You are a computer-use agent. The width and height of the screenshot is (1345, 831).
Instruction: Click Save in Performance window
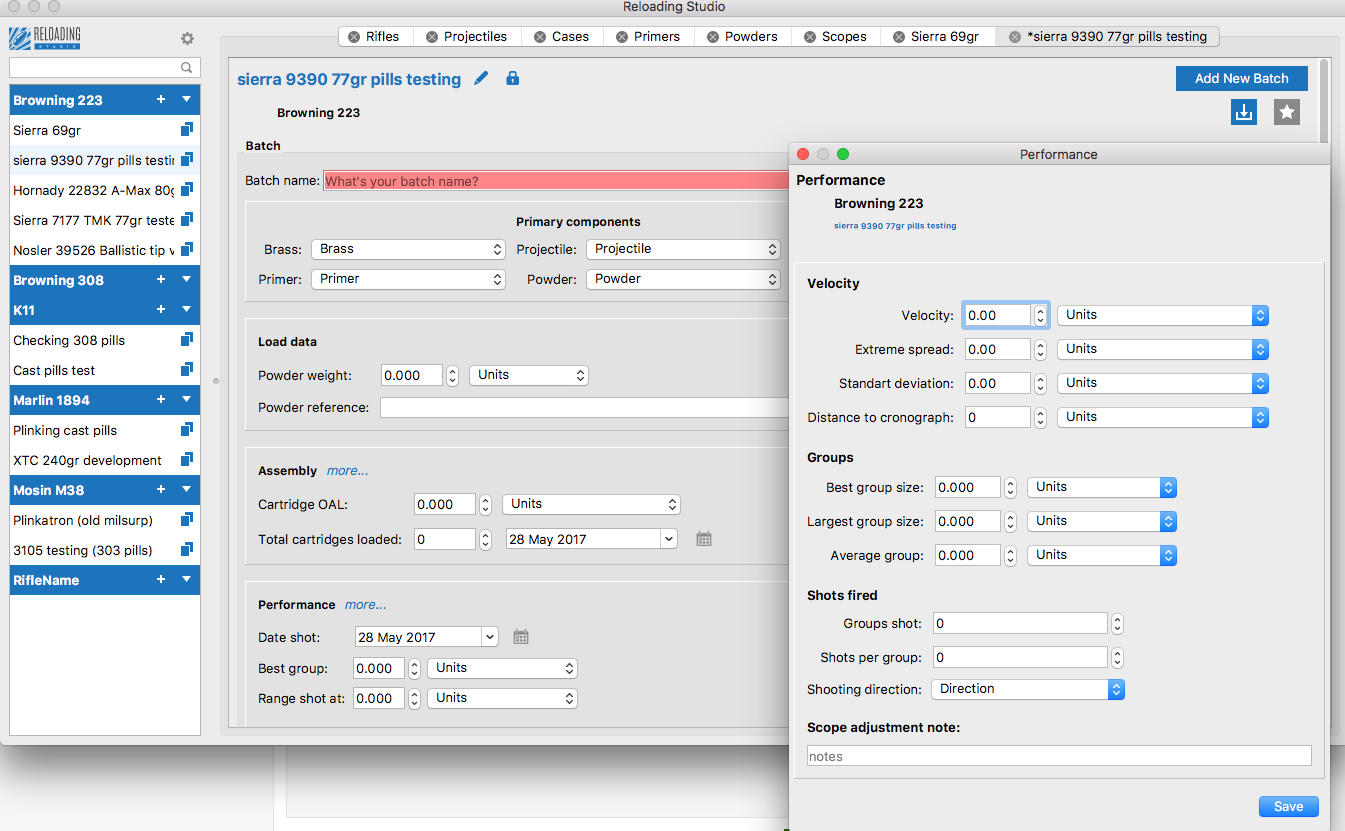click(1289, 806)
